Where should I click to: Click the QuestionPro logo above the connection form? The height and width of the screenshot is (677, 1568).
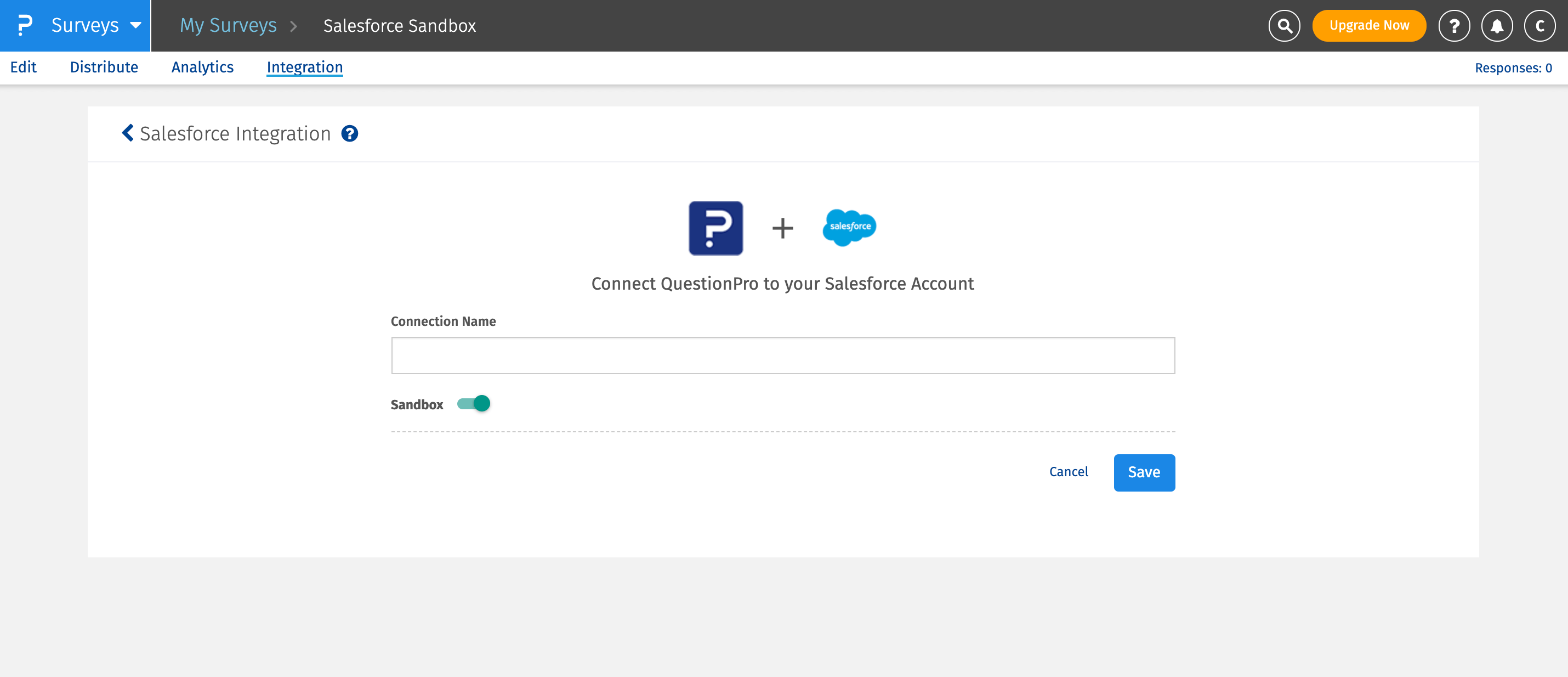715,228
